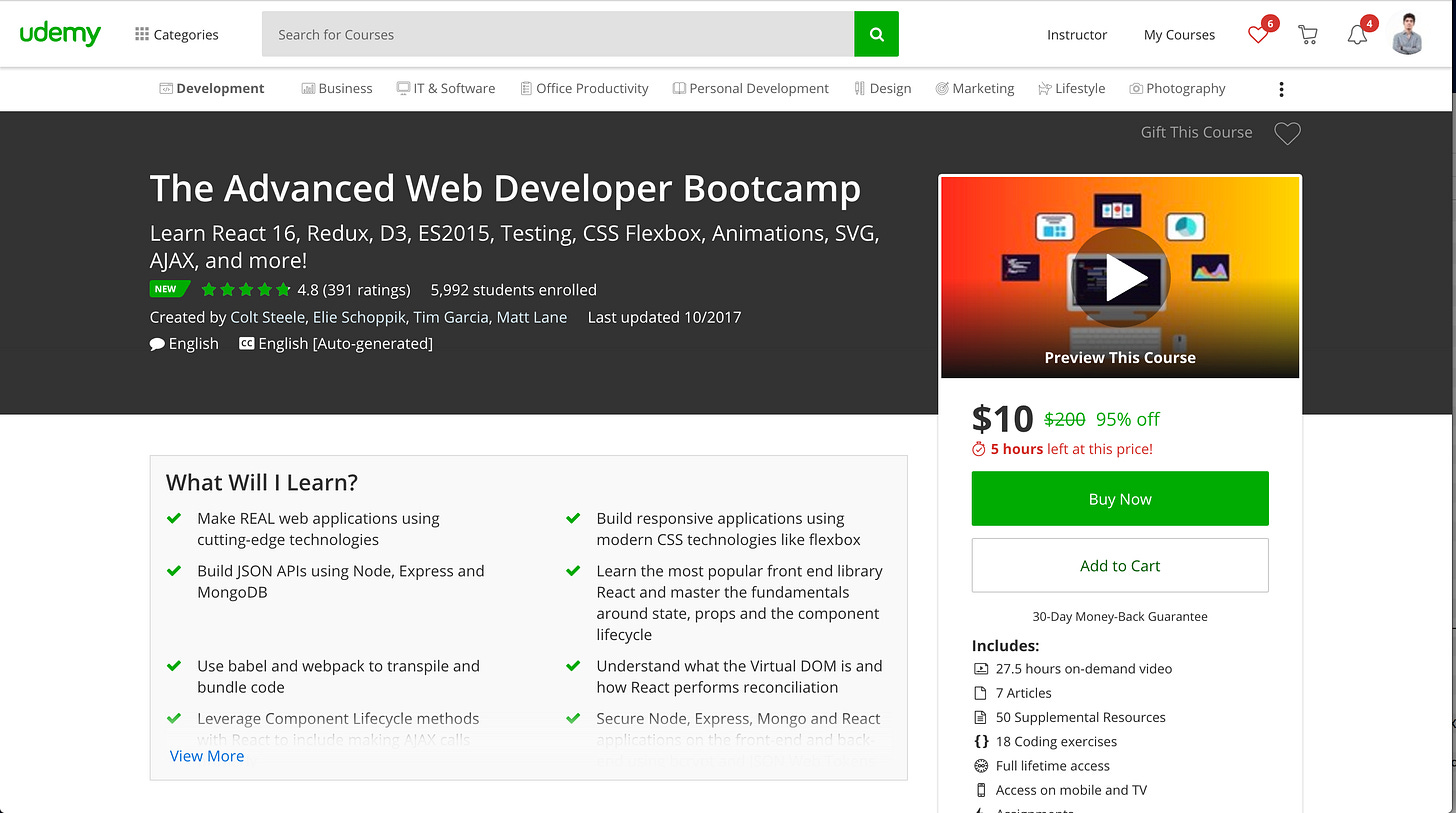
Task: Click the document icon beside 7 Articles
Action: click(981, 693)
